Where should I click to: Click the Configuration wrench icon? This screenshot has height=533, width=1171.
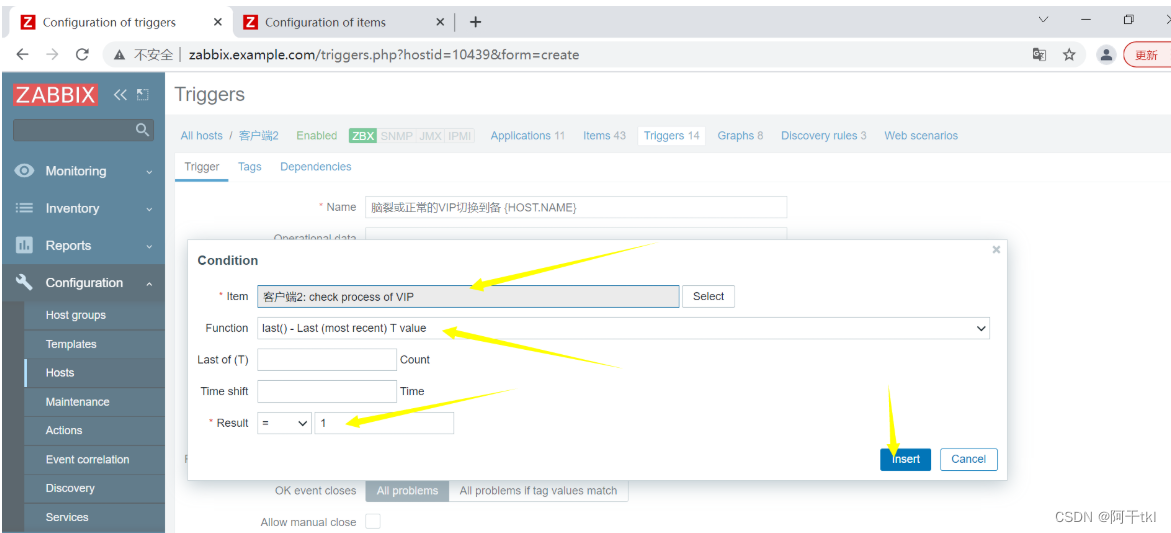[25, 282]
